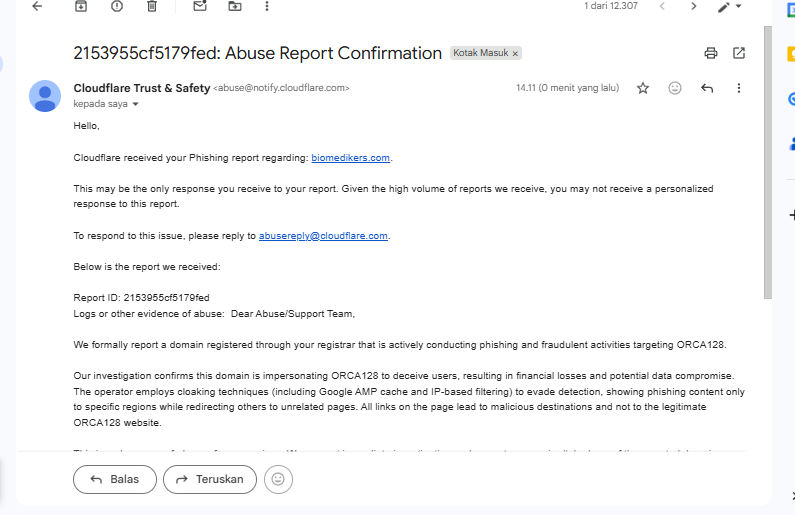
Task: Delete this email with trash icon
Action: [152, 6]
